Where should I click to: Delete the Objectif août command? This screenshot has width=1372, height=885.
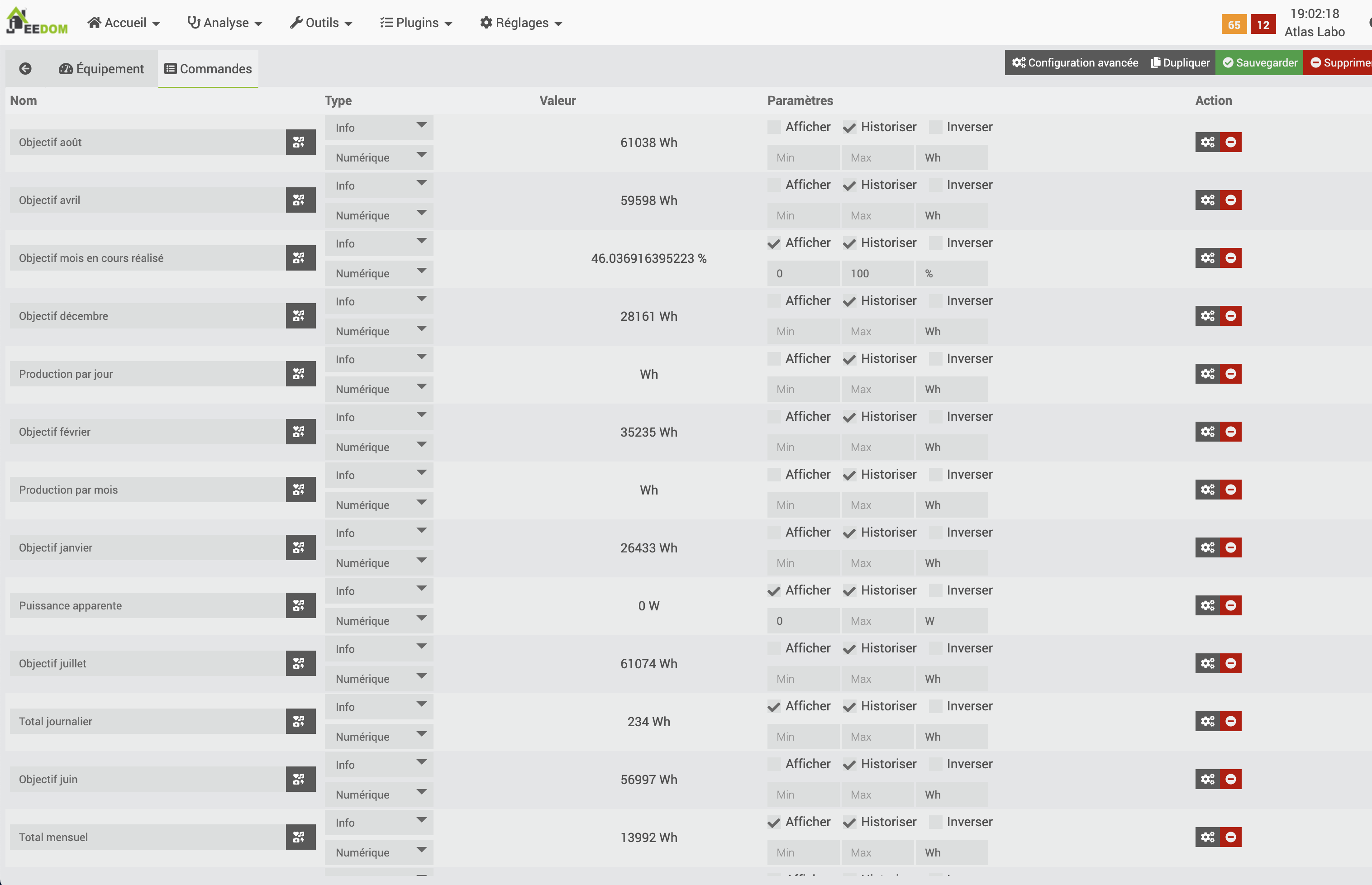pyautogui.click(x=1231, y=142)
